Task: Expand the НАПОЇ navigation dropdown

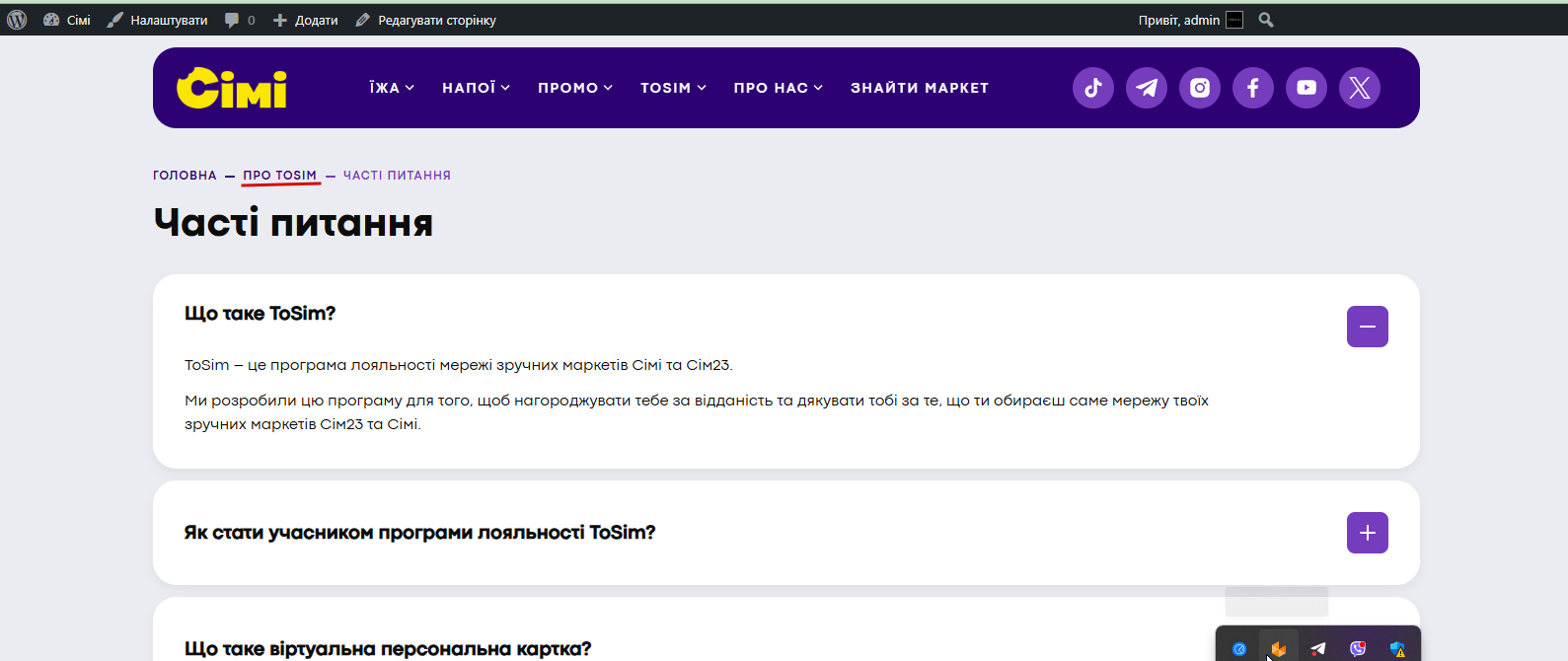Action: [476, 88]
